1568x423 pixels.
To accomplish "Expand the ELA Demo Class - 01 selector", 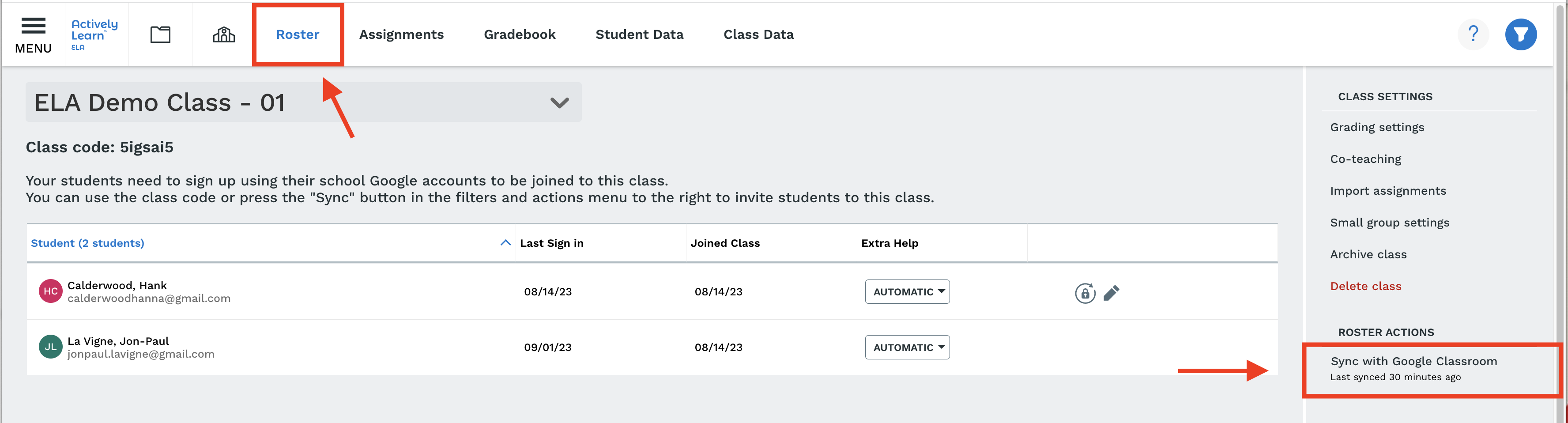I will [x=303, y=102].
